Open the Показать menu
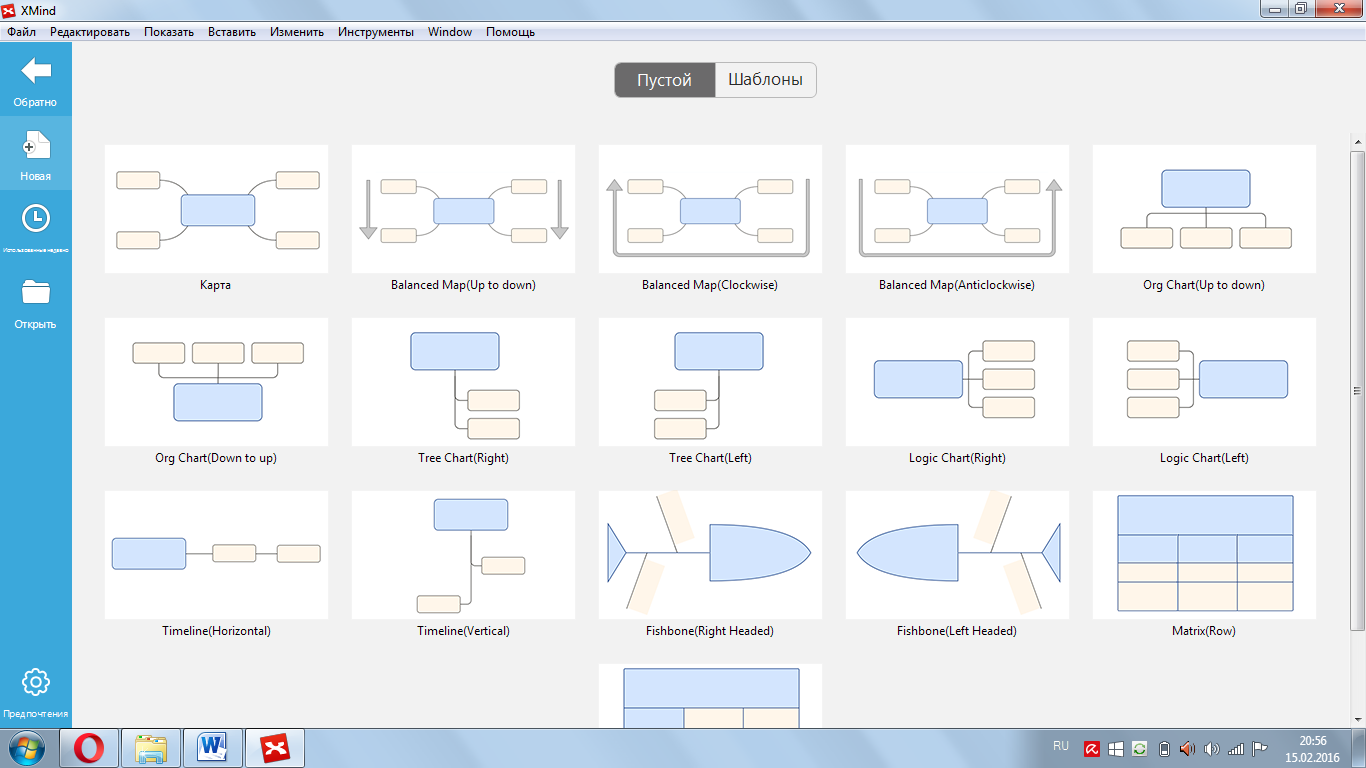The height and width of the screenshot is (768, 1366). pyautogui.click(x=169, y=32)
